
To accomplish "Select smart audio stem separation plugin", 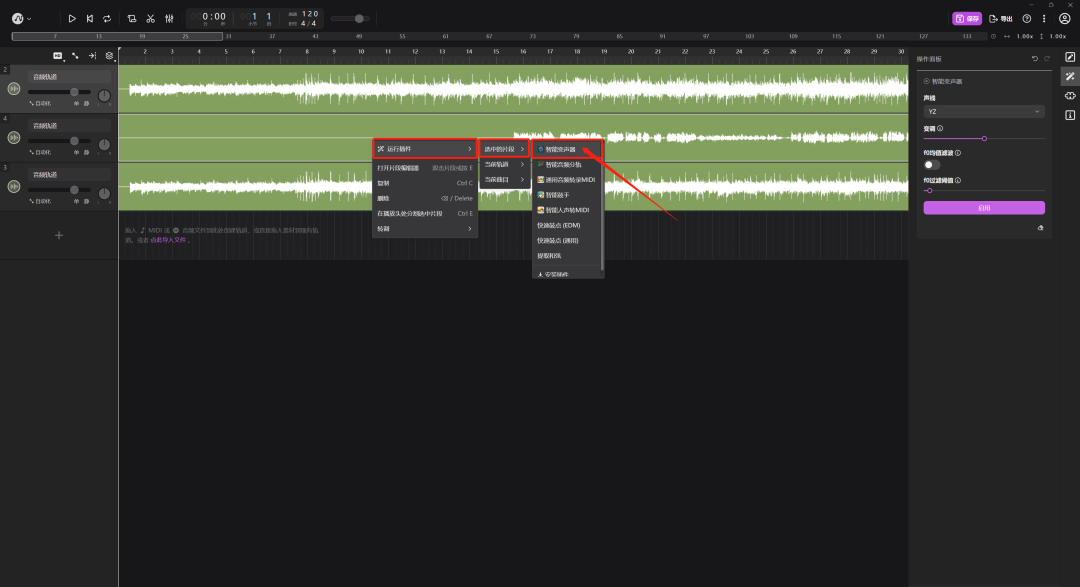I will 567,165.
